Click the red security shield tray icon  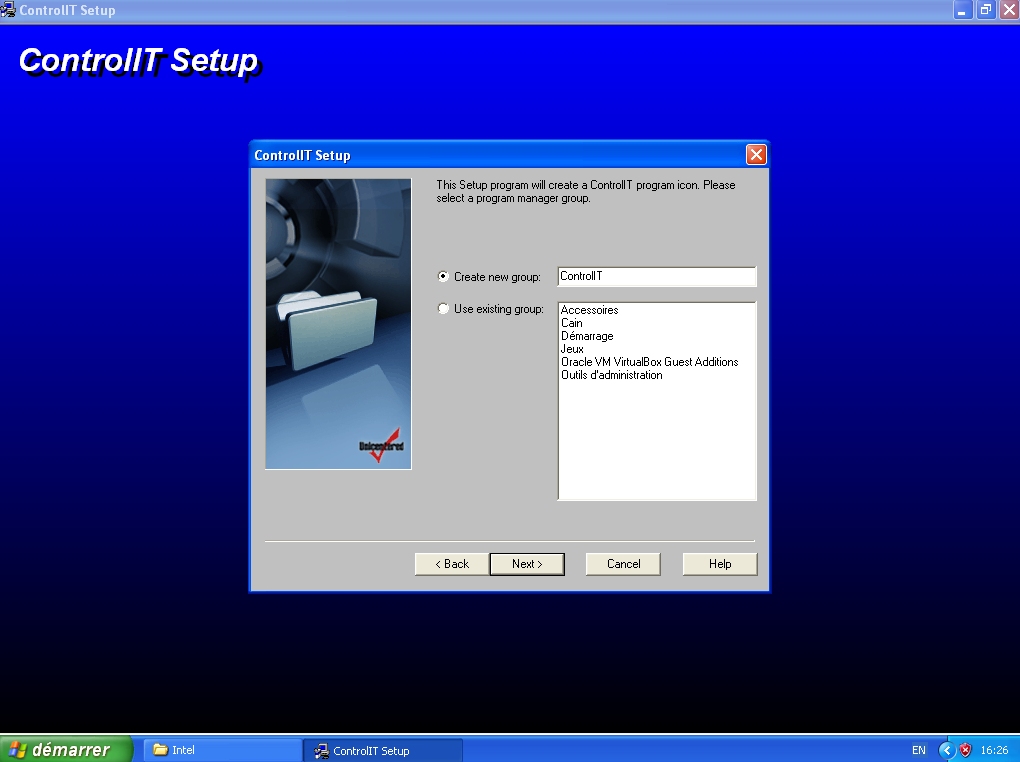click(x=966, y=750)
